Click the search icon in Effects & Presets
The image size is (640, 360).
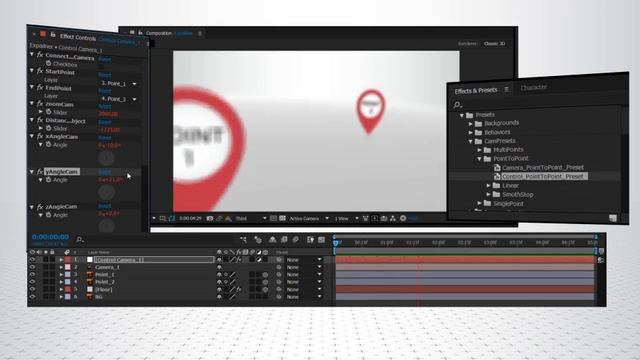pos(458,105)
